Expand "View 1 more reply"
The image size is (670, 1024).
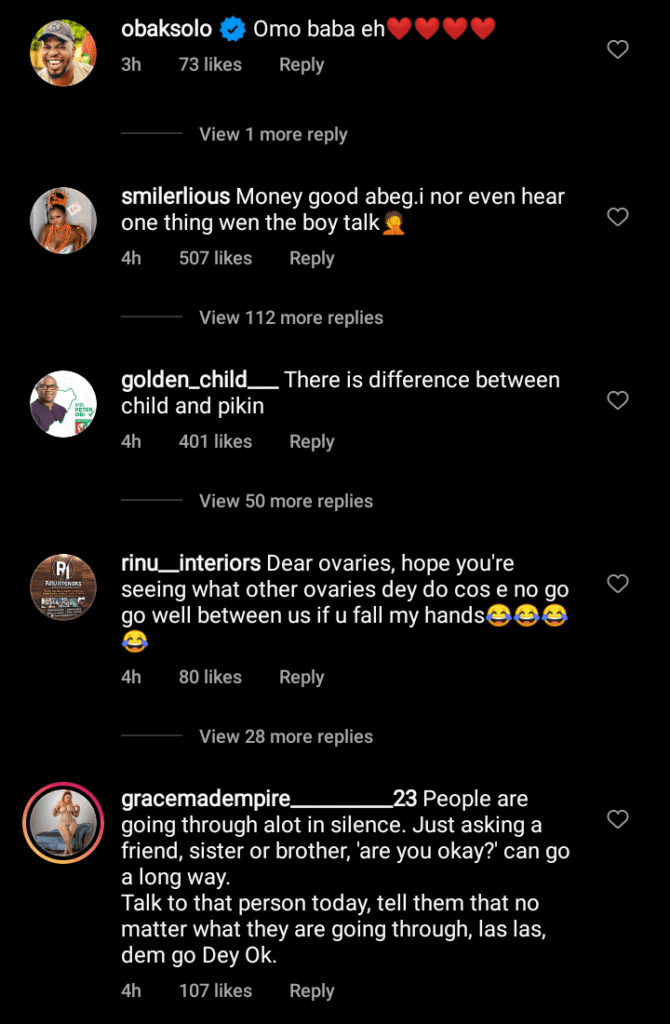pos(273,134)
